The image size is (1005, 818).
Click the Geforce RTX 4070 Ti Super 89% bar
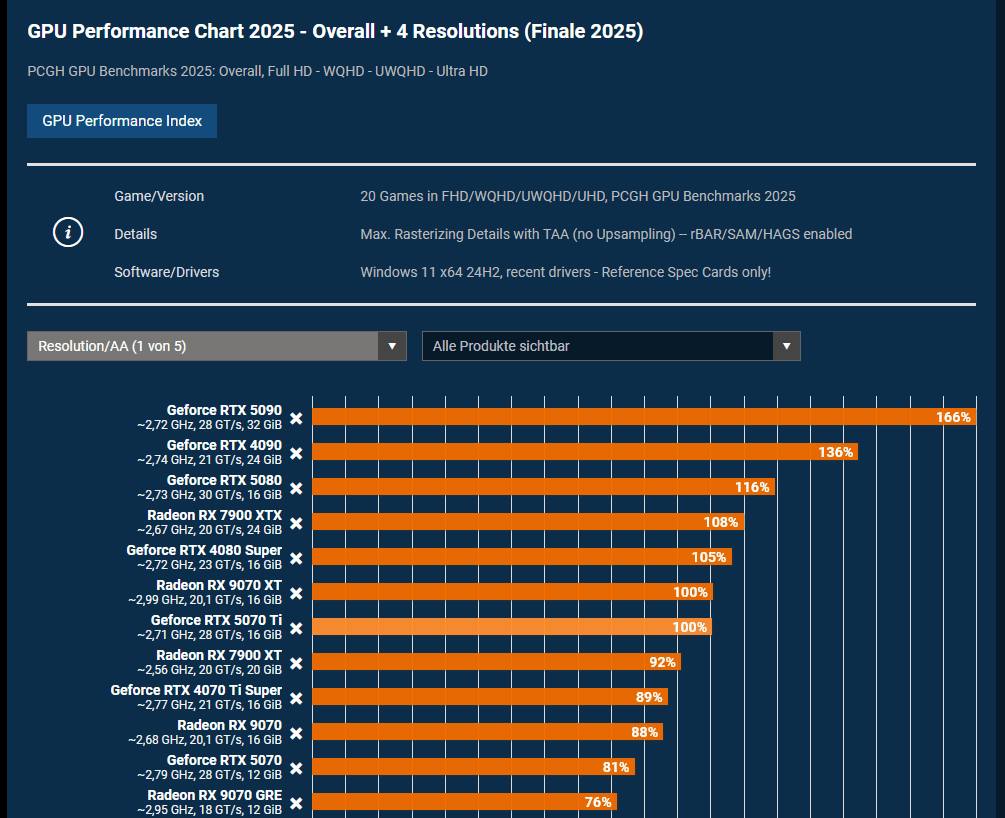pos(490,696)
